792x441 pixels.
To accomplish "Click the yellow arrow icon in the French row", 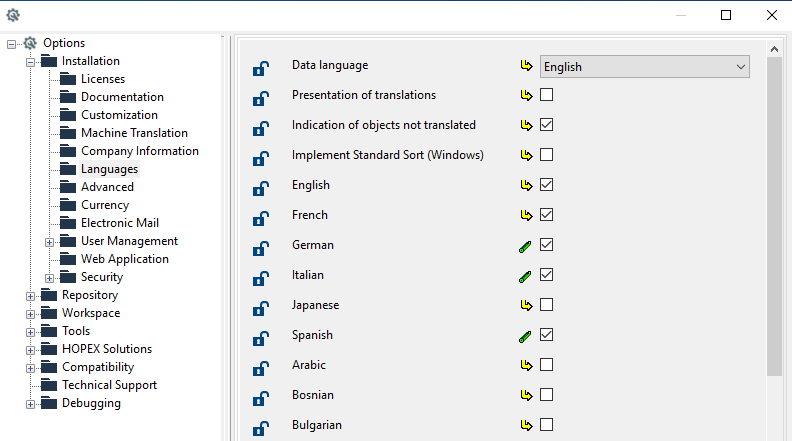I will click(526, 216).
